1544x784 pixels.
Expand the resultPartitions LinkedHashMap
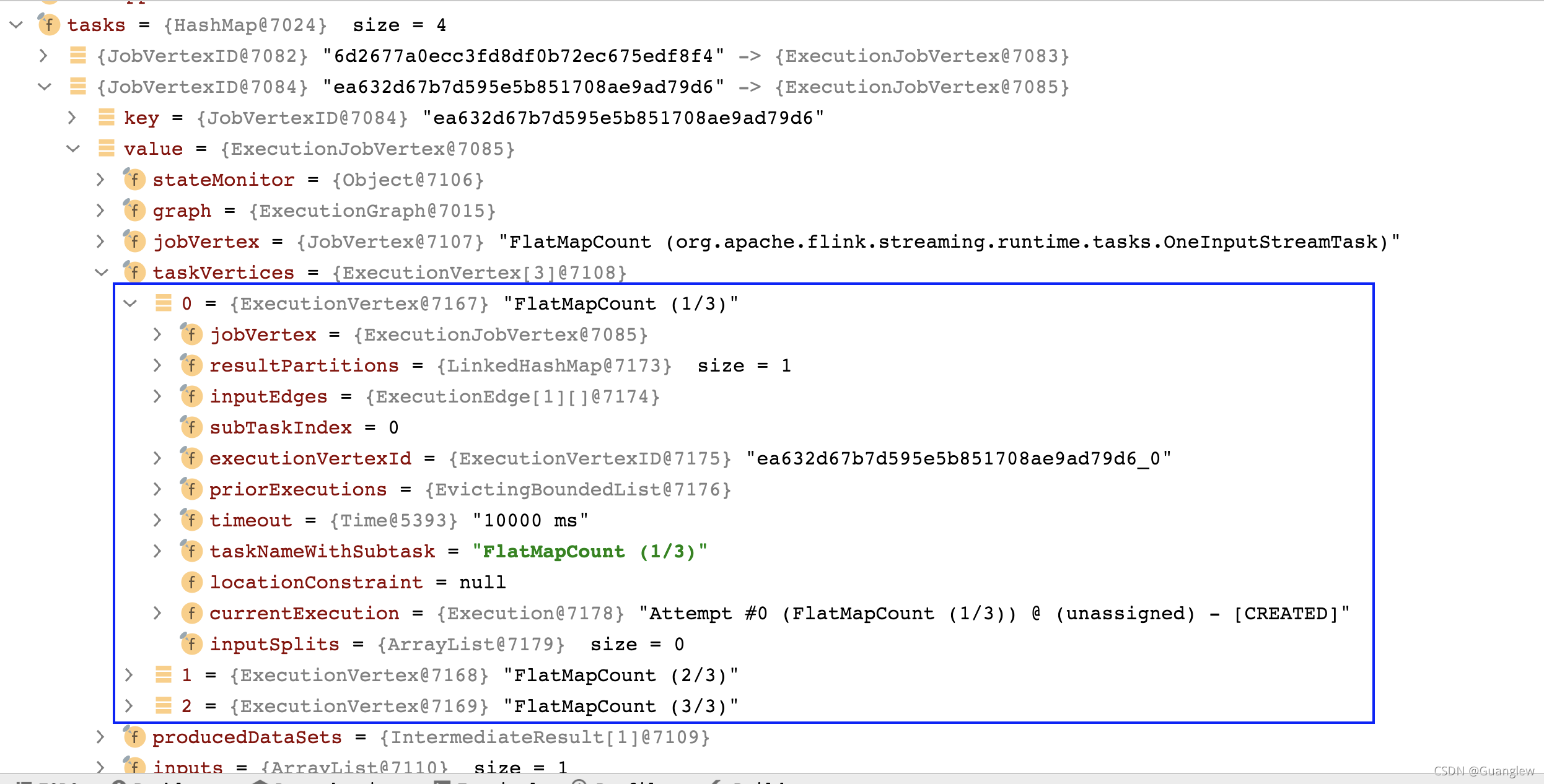pyautogui.click(x=157, y=365)
